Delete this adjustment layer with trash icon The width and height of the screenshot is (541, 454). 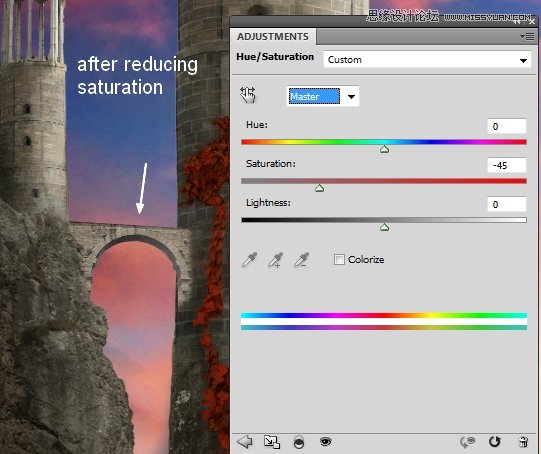[523, 442]
